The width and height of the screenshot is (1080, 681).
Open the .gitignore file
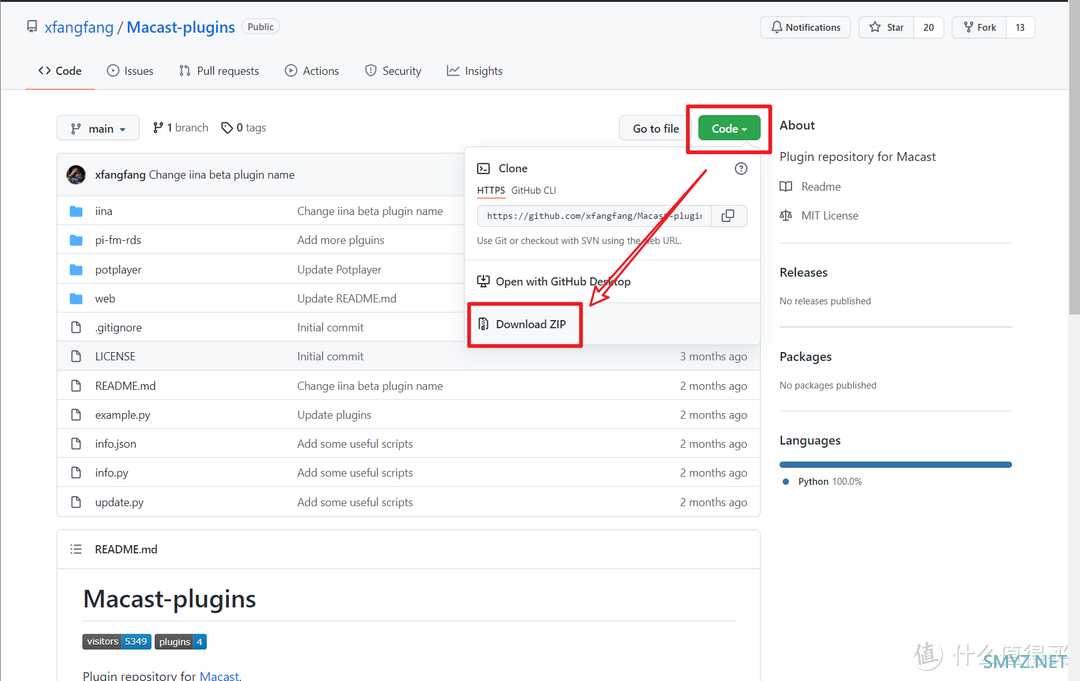(x=118, y=327)
